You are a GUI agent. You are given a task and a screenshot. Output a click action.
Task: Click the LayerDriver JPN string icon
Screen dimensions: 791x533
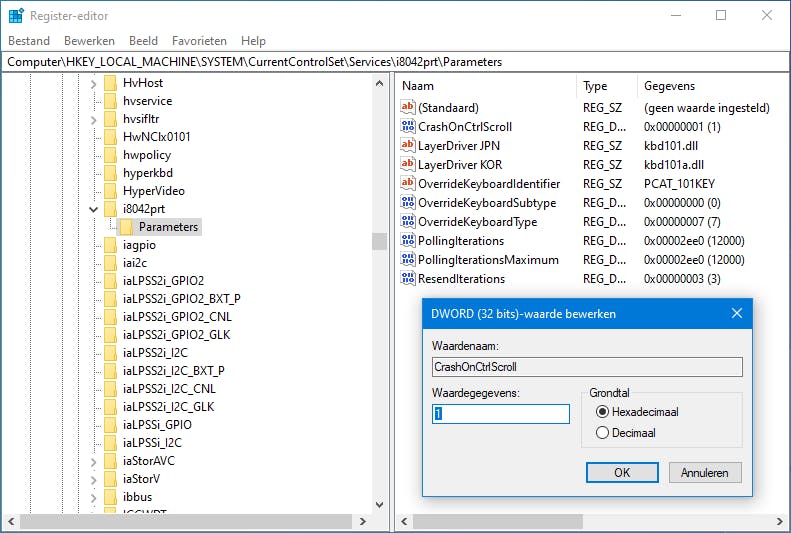click(408, 145)
